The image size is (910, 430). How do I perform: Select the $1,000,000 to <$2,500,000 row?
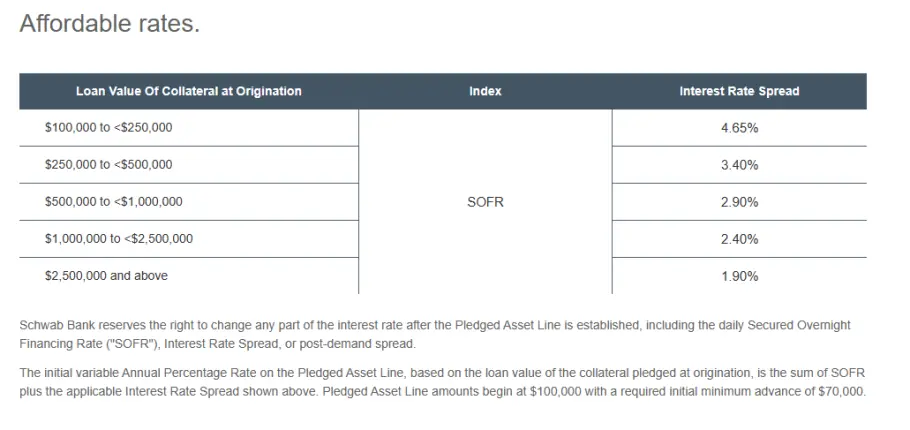click(443, 239)
